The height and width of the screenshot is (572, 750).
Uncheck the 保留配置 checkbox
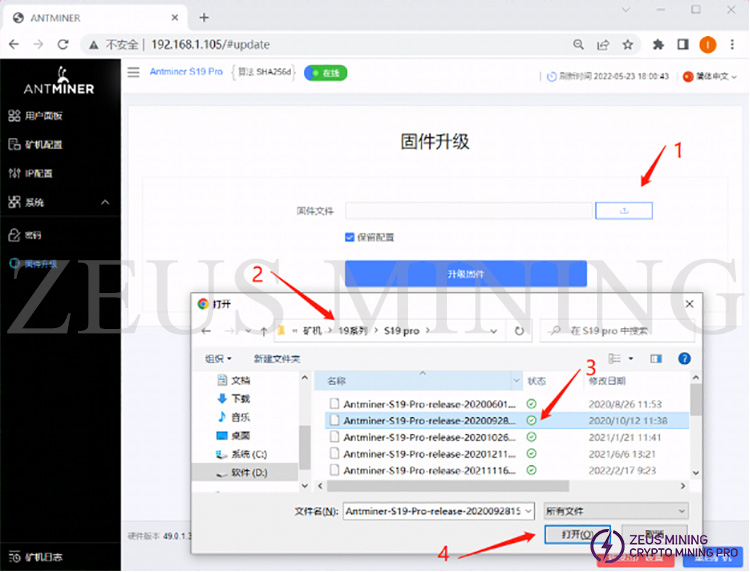pyautogui.click(x=350, y=237)
